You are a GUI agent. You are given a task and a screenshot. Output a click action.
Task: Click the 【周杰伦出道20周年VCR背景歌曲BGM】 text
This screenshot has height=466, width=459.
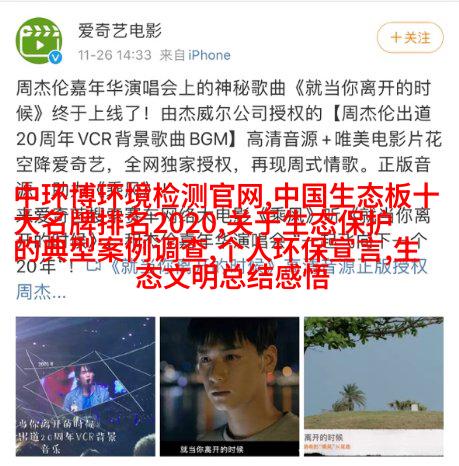tap(223, 126)
